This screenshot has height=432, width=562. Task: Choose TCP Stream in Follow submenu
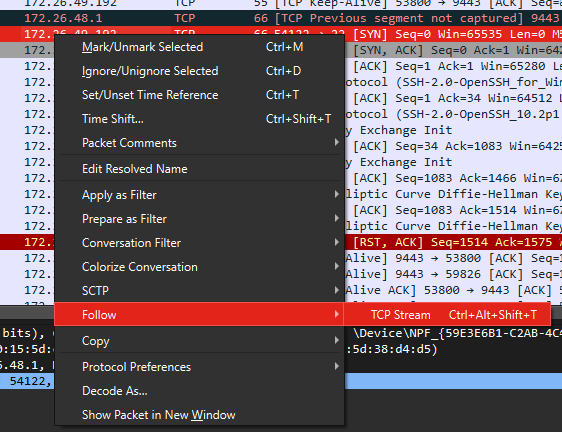click(447, 314)
